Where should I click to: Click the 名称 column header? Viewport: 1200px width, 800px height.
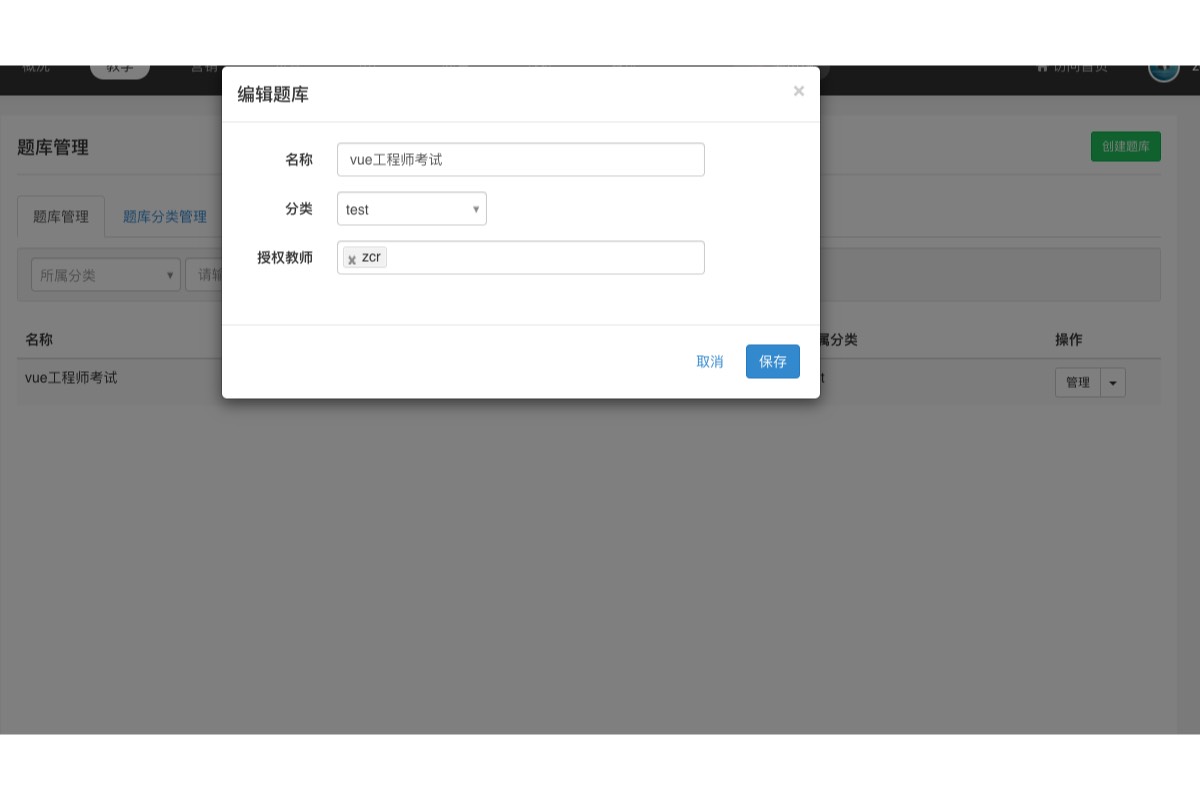39,339
